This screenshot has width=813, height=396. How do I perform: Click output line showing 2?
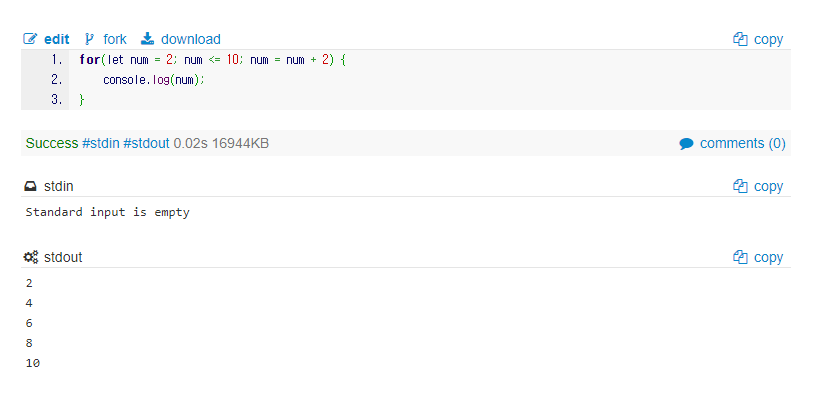[29, 284]
